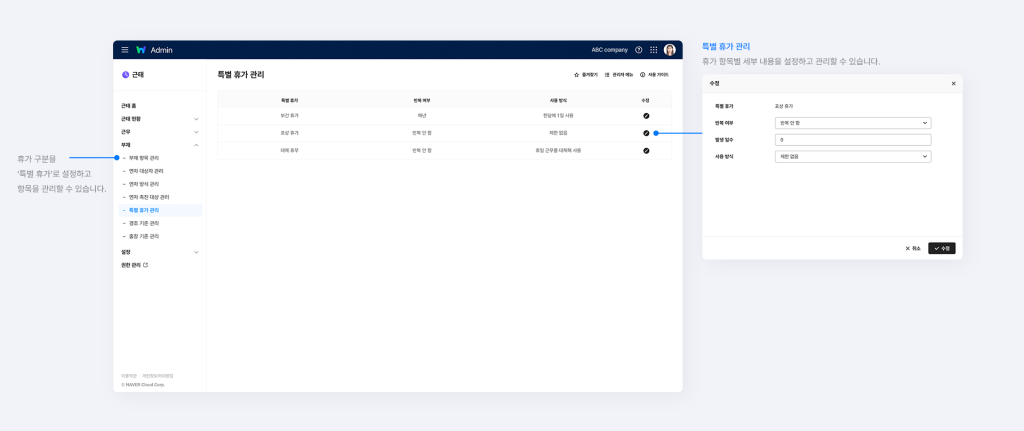Viewport: 1024px width, 431px height.
Task: Select 연차 대상자 관리 in sidebar
Action: click(146, 171)
